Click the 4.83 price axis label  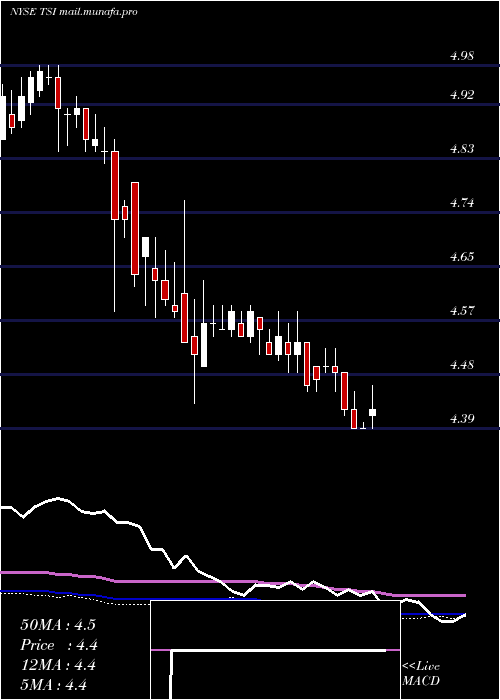coord(462,149)
